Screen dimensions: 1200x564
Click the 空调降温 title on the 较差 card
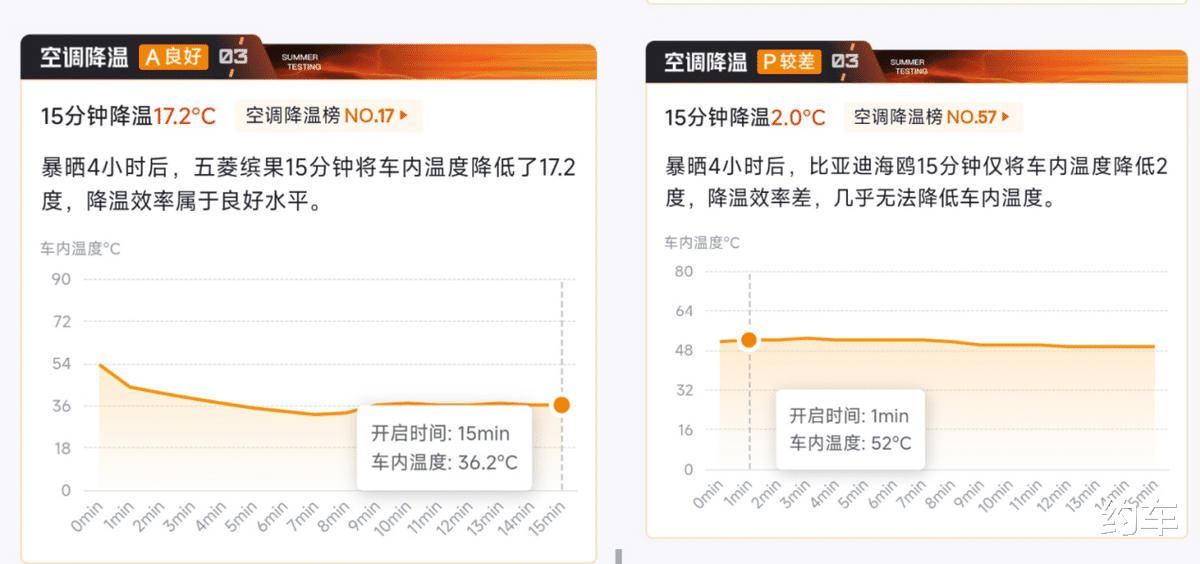(x=706, y=62)
